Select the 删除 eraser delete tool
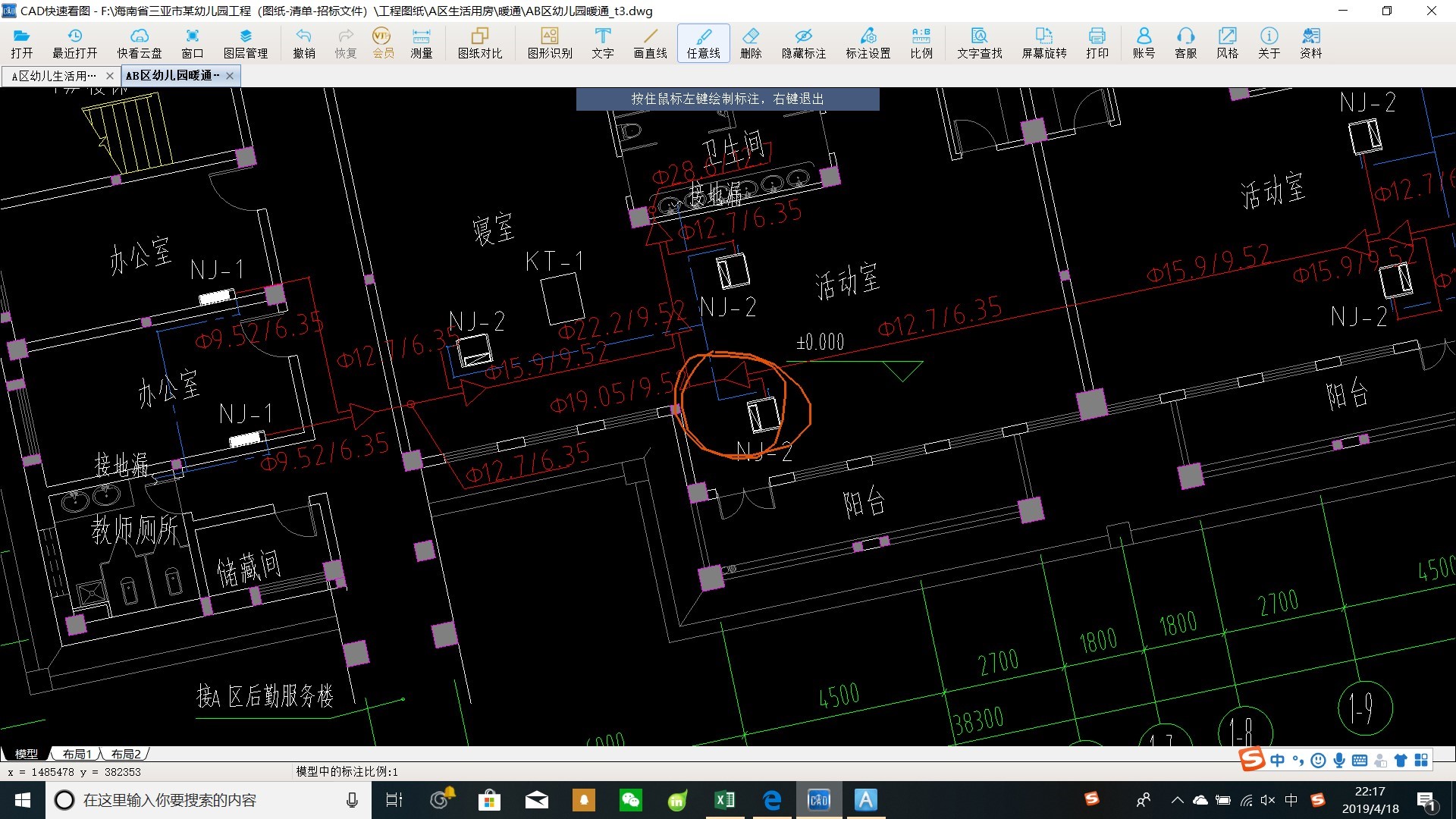 751,43
